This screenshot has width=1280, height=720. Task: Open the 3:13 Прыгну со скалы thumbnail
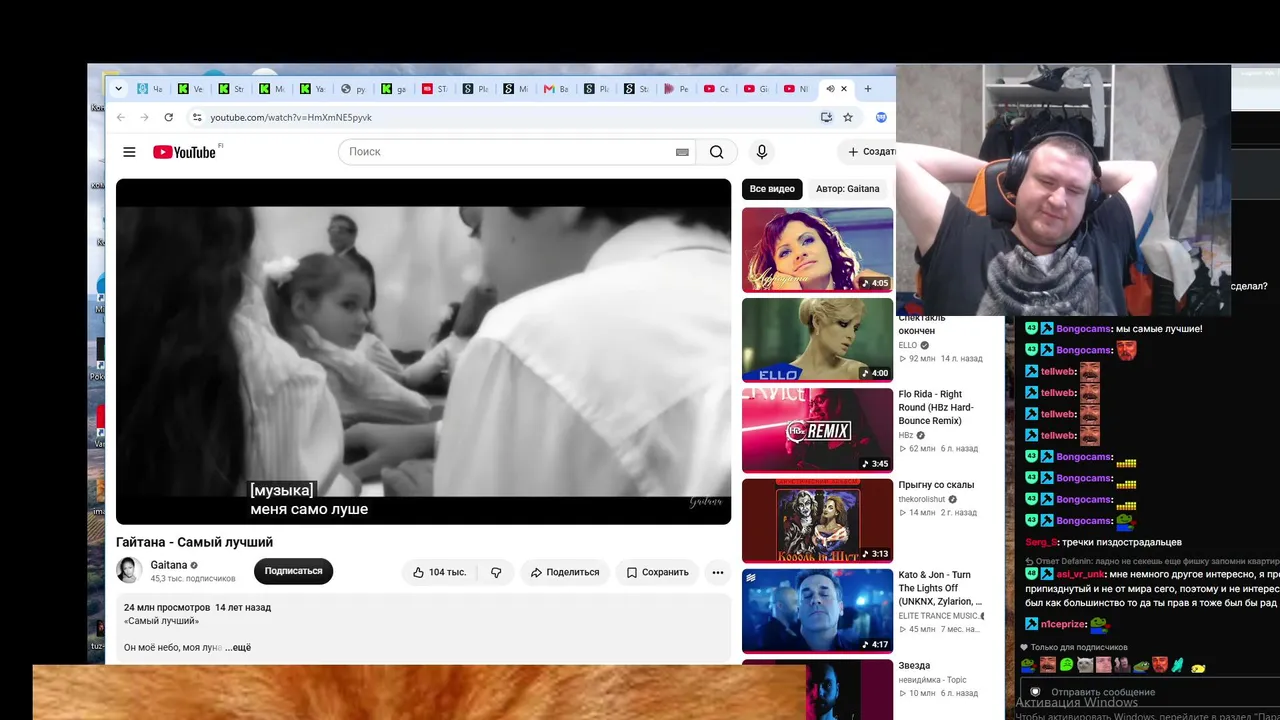(x=817, y=520)
